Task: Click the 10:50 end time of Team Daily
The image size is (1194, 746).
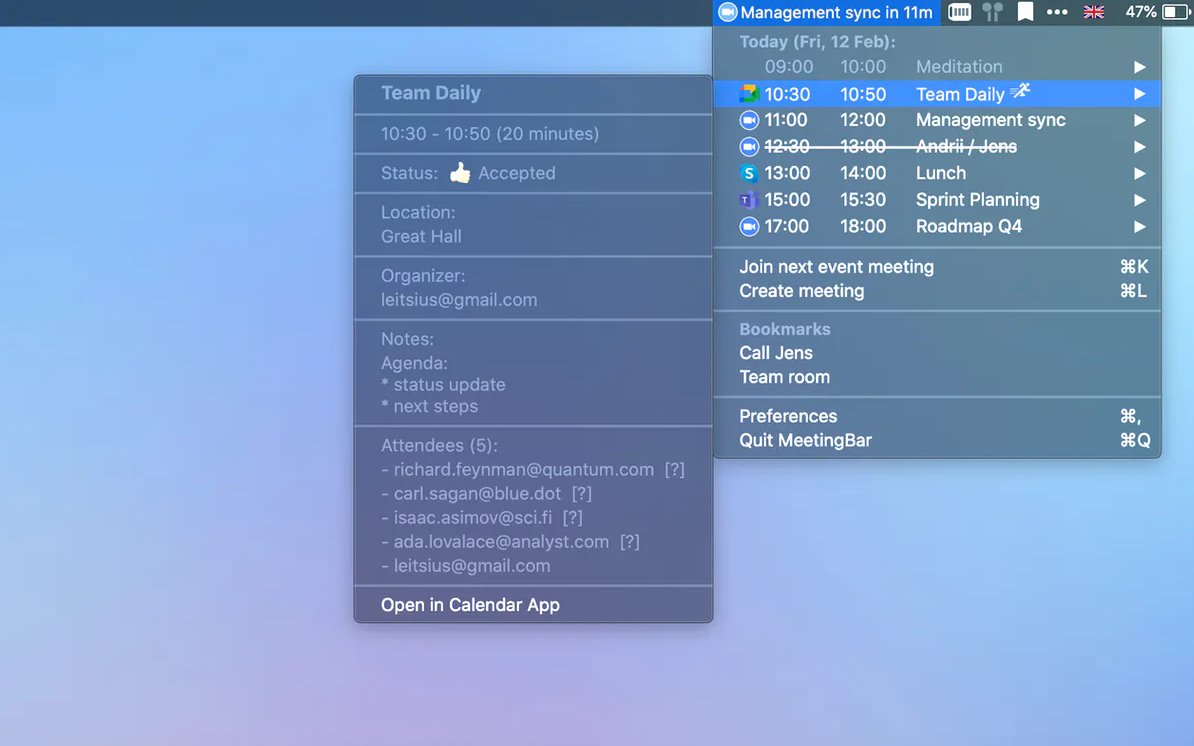Action: [863, 94]
